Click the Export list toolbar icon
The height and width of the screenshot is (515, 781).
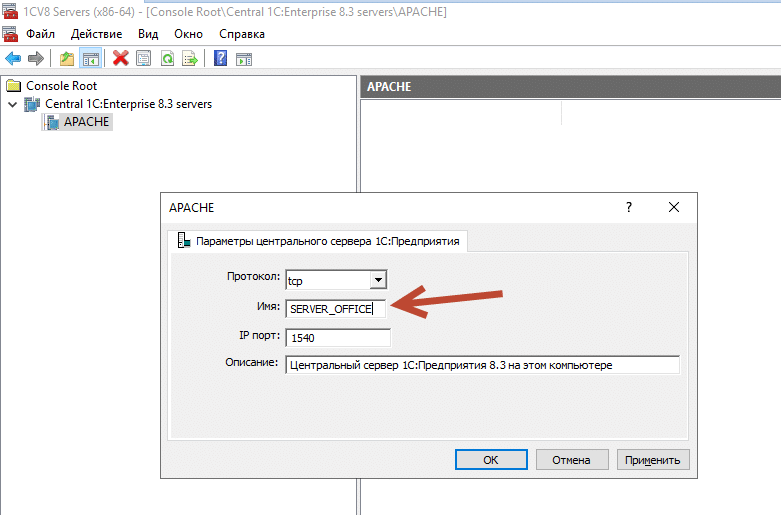click(x=189, y=59)
